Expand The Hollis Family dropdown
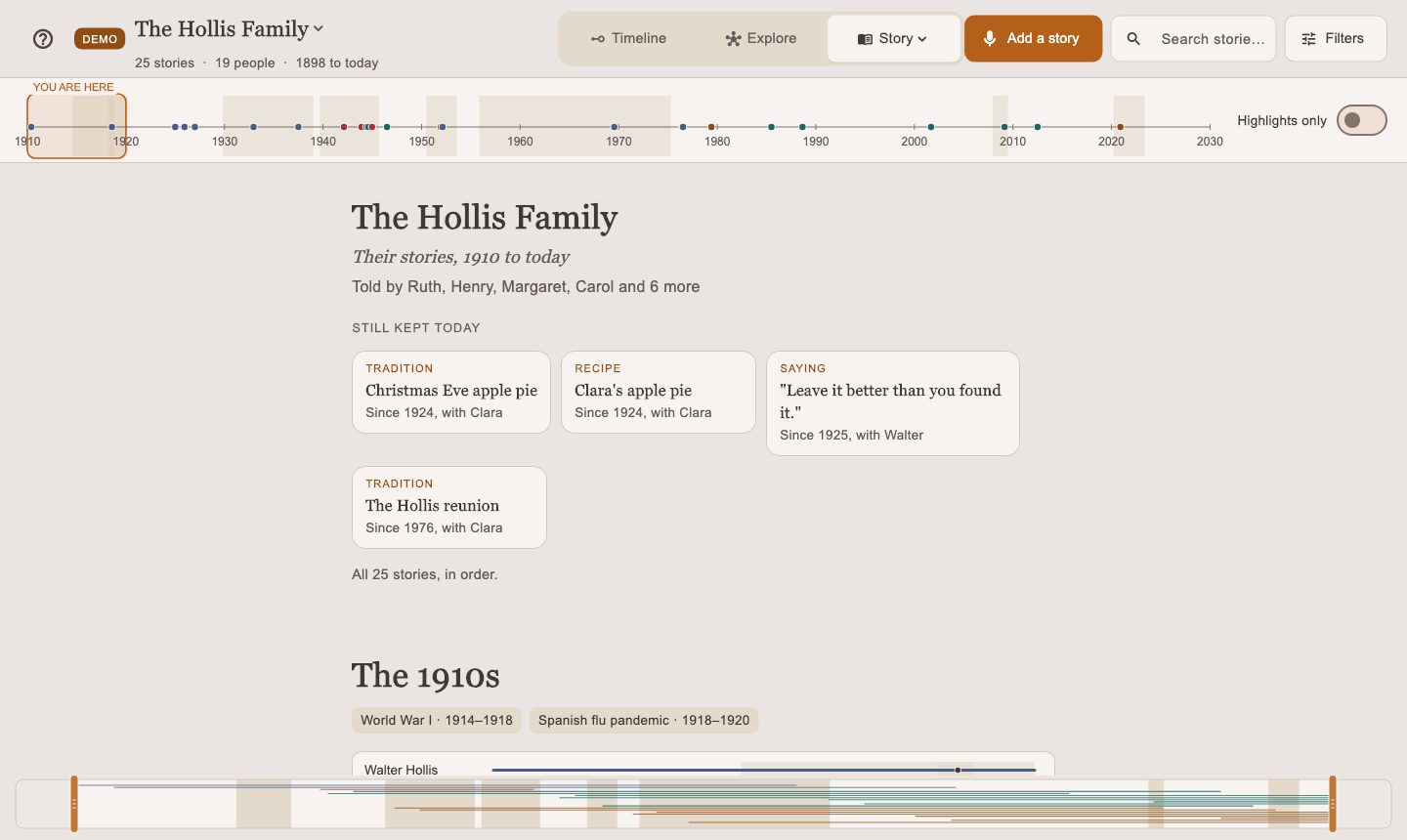This screenshot has width=1407, height=840. click(x=230, y=29)
